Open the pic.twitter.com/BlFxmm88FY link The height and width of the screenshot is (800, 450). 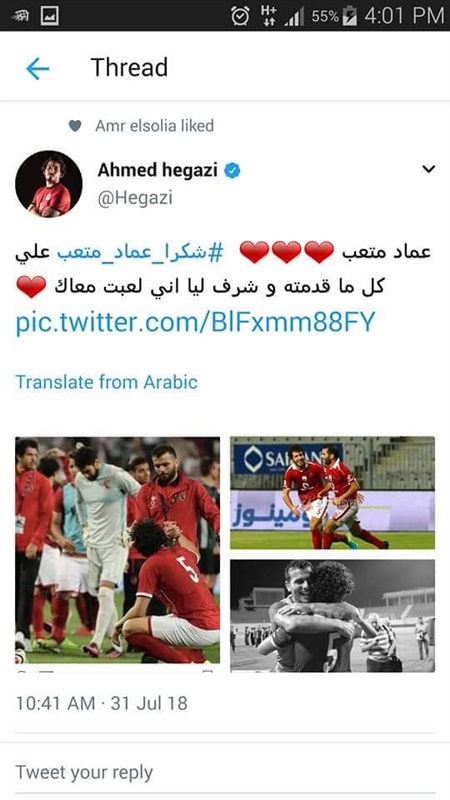pyautogui.click(x=195, y=322)
